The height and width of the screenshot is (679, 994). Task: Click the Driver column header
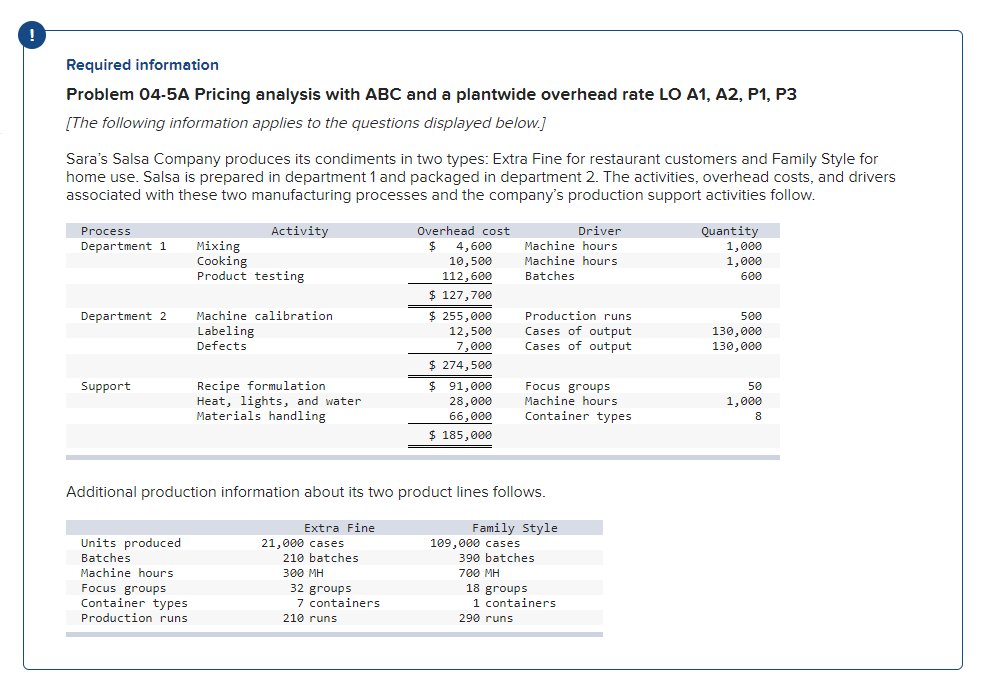[x=599, y=231]
